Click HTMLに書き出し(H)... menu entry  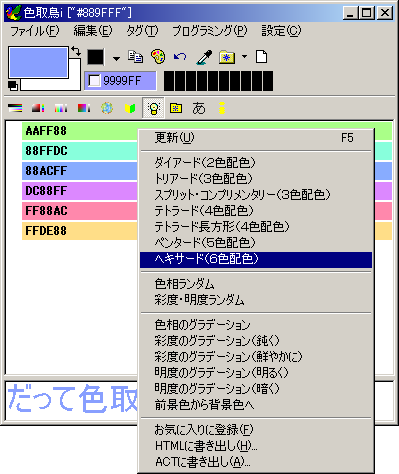coord(256,445)
